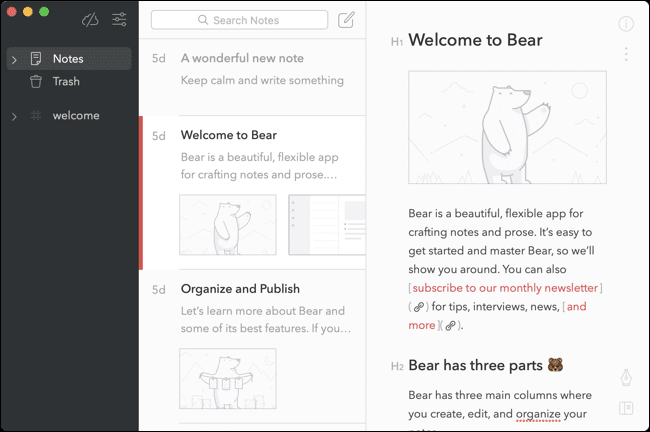Open the 'Welcome to Bear' note in list
The width and height of the screenshot is (650, 432).
(252, 193)
